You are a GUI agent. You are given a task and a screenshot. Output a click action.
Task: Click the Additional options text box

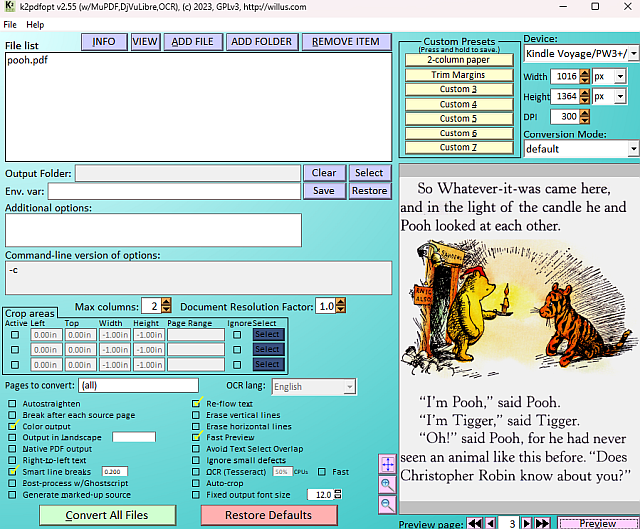[x=153, y=230]
